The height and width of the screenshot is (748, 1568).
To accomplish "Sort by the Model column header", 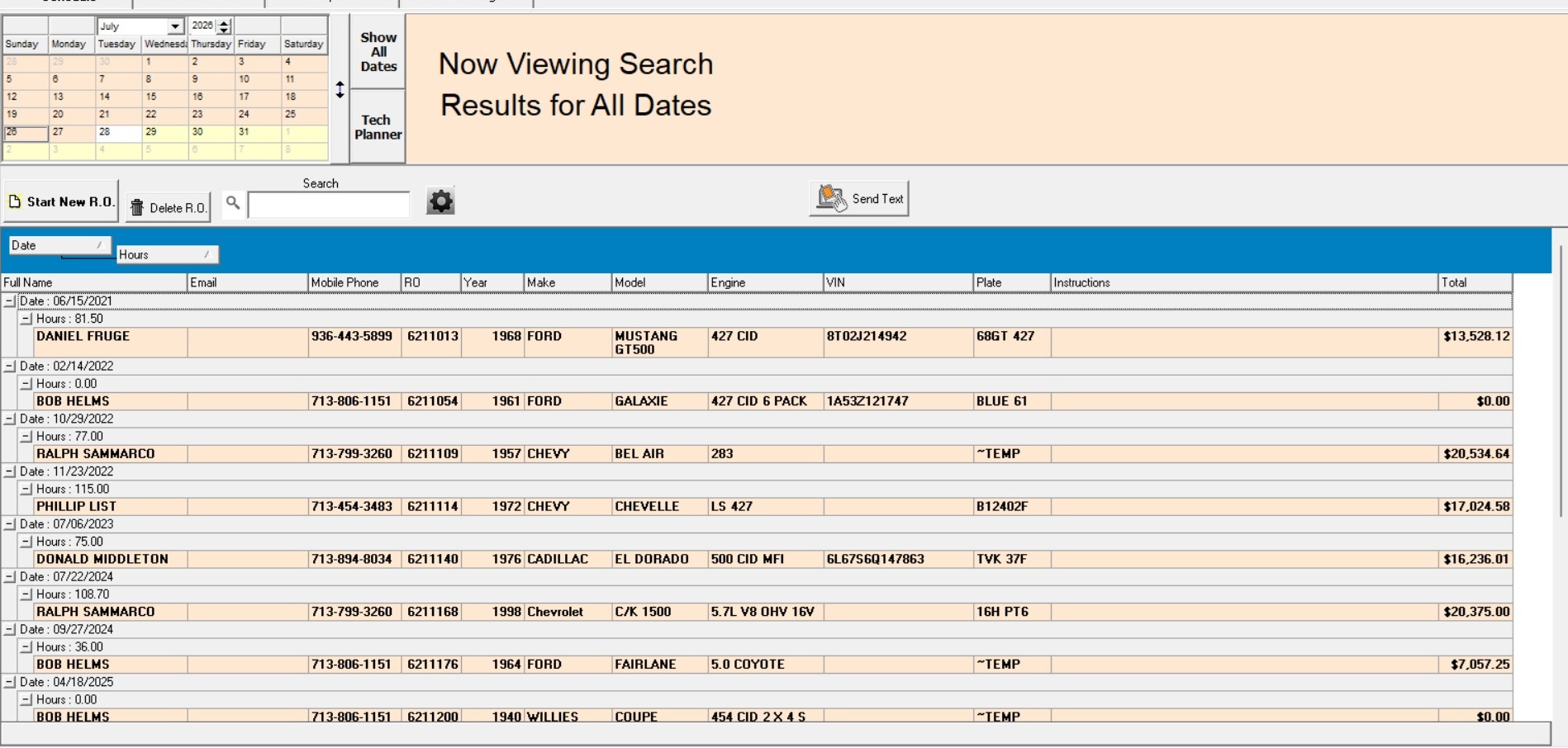I will (659, 282).
